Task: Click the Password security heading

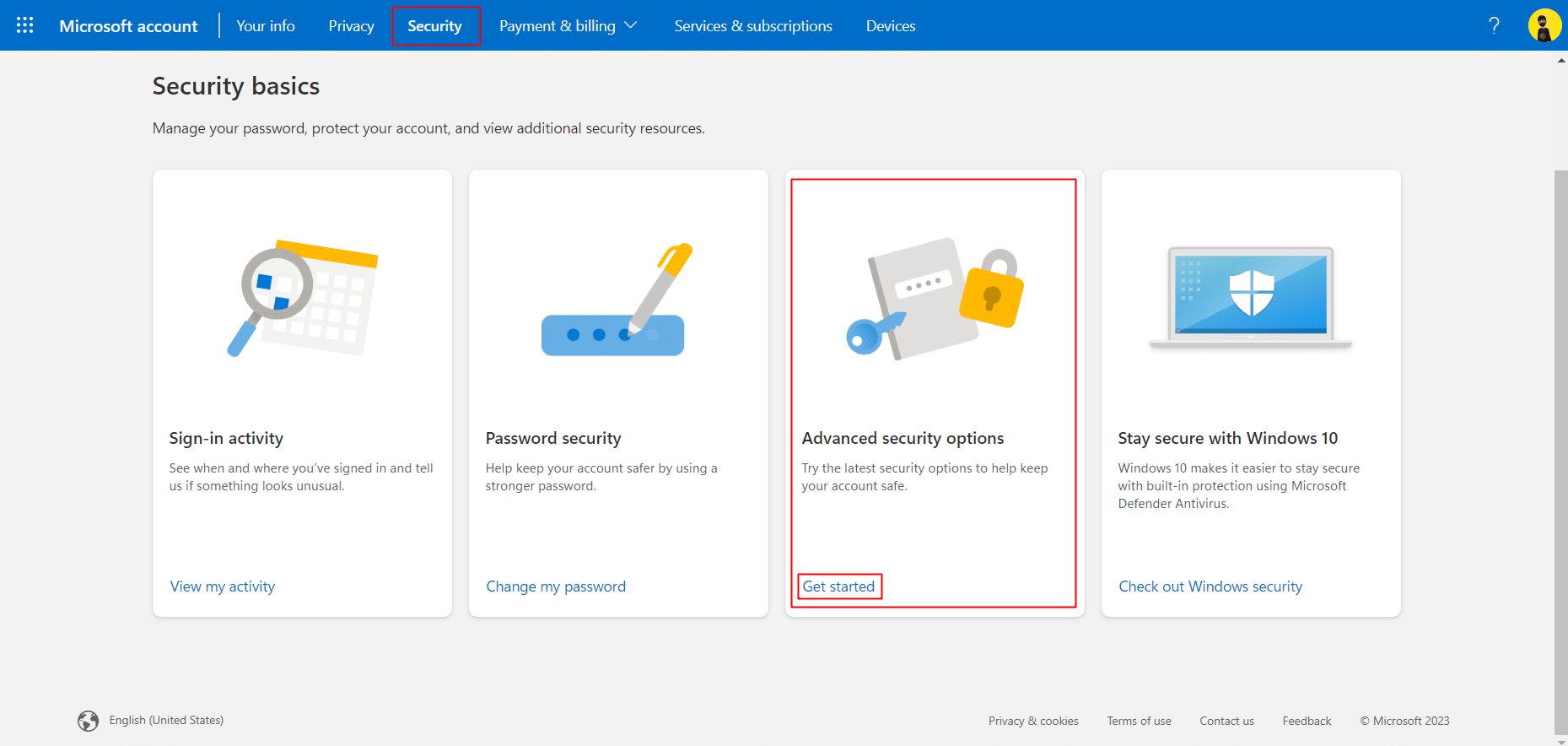Action: point(553,438)
